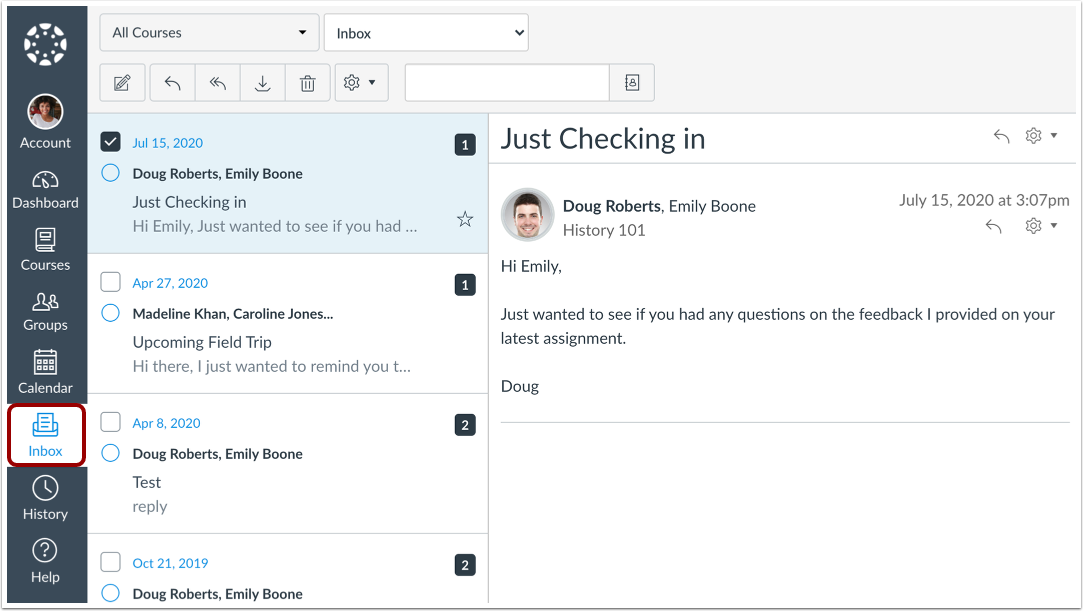Image resolution: width=1083 pixels, height=611 pixels.
Task: Star the Just Checking in conversation
Action: pyautogui.click(x=465, y=220)
